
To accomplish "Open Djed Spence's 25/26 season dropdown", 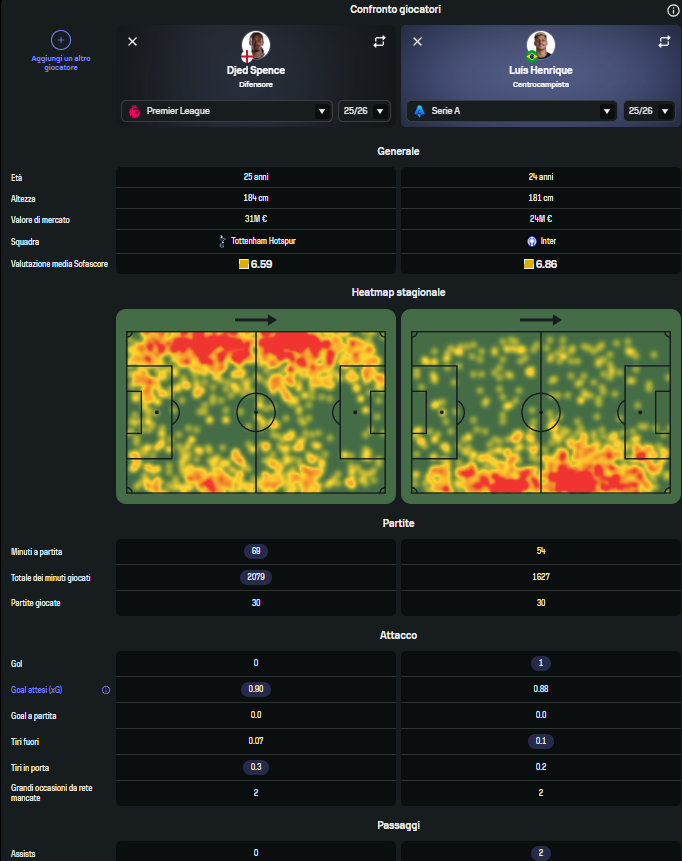I will click(x=364, y=111).
